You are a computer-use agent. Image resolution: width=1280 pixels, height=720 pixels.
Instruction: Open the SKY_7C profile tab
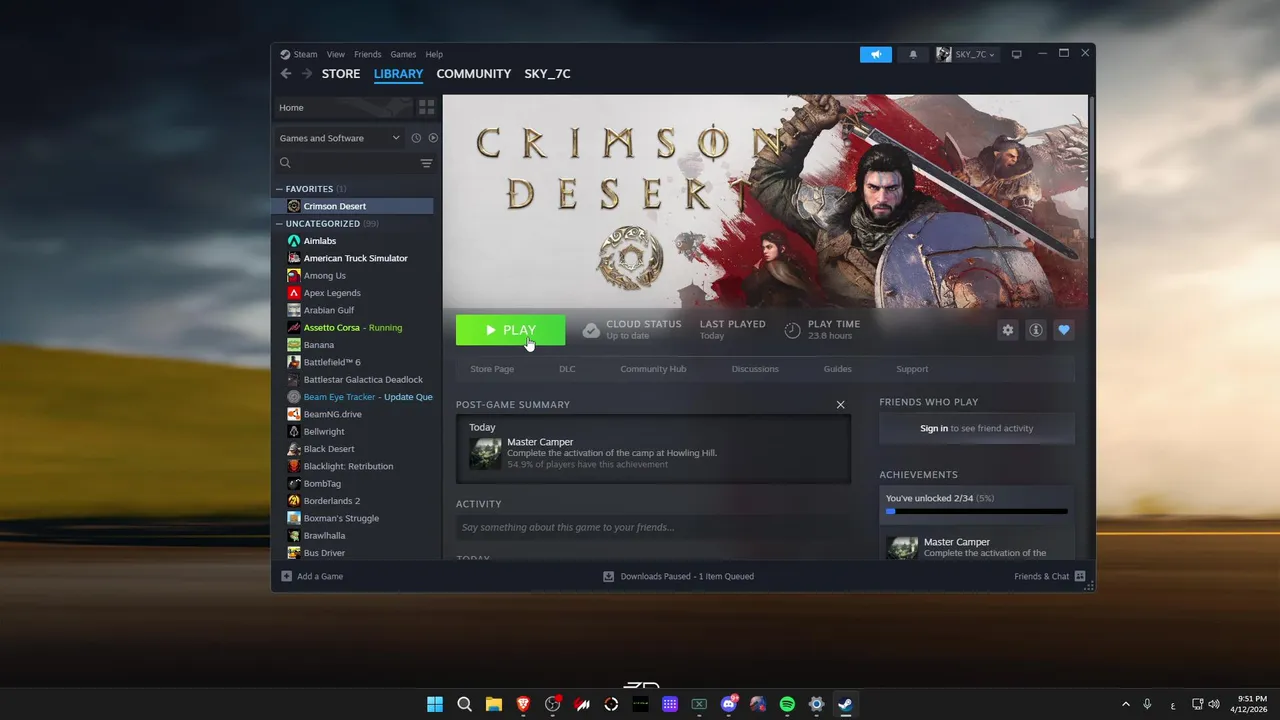(x=547, y=74)
